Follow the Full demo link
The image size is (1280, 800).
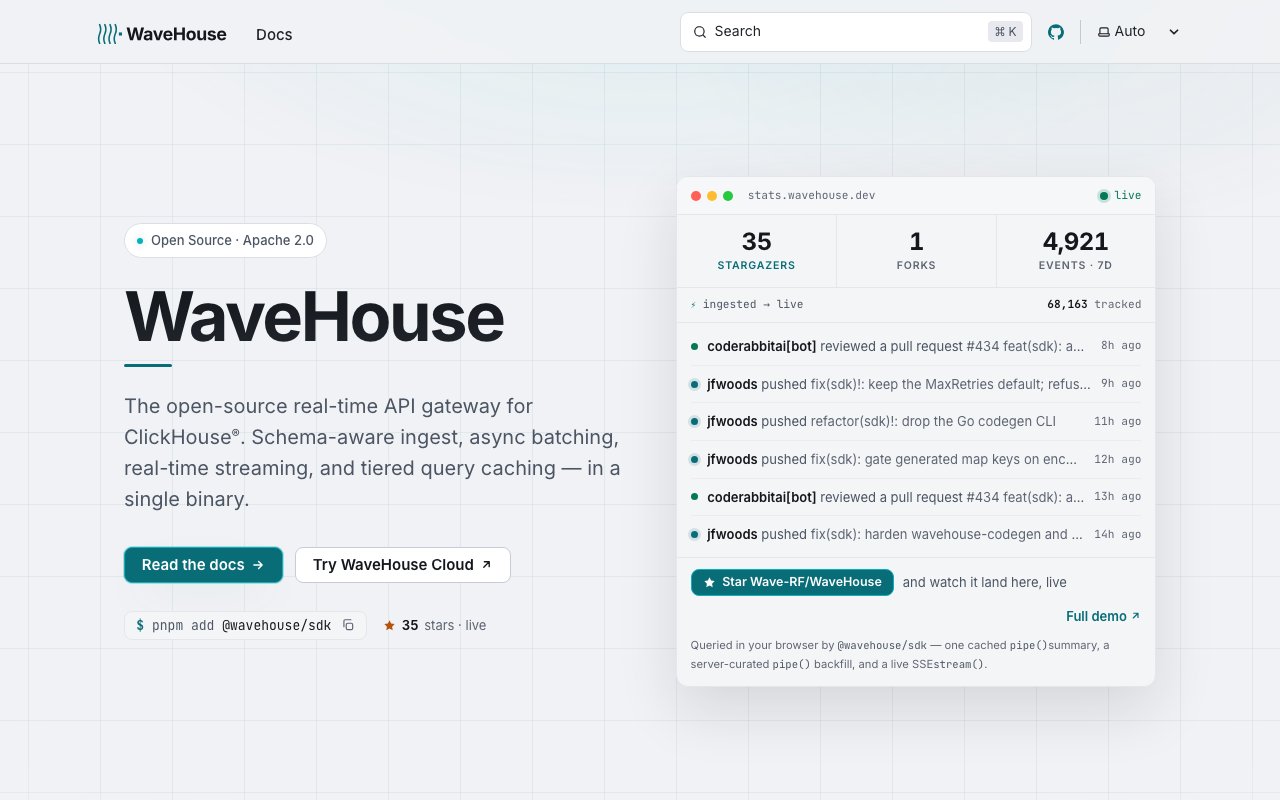tap(1103, 616)
